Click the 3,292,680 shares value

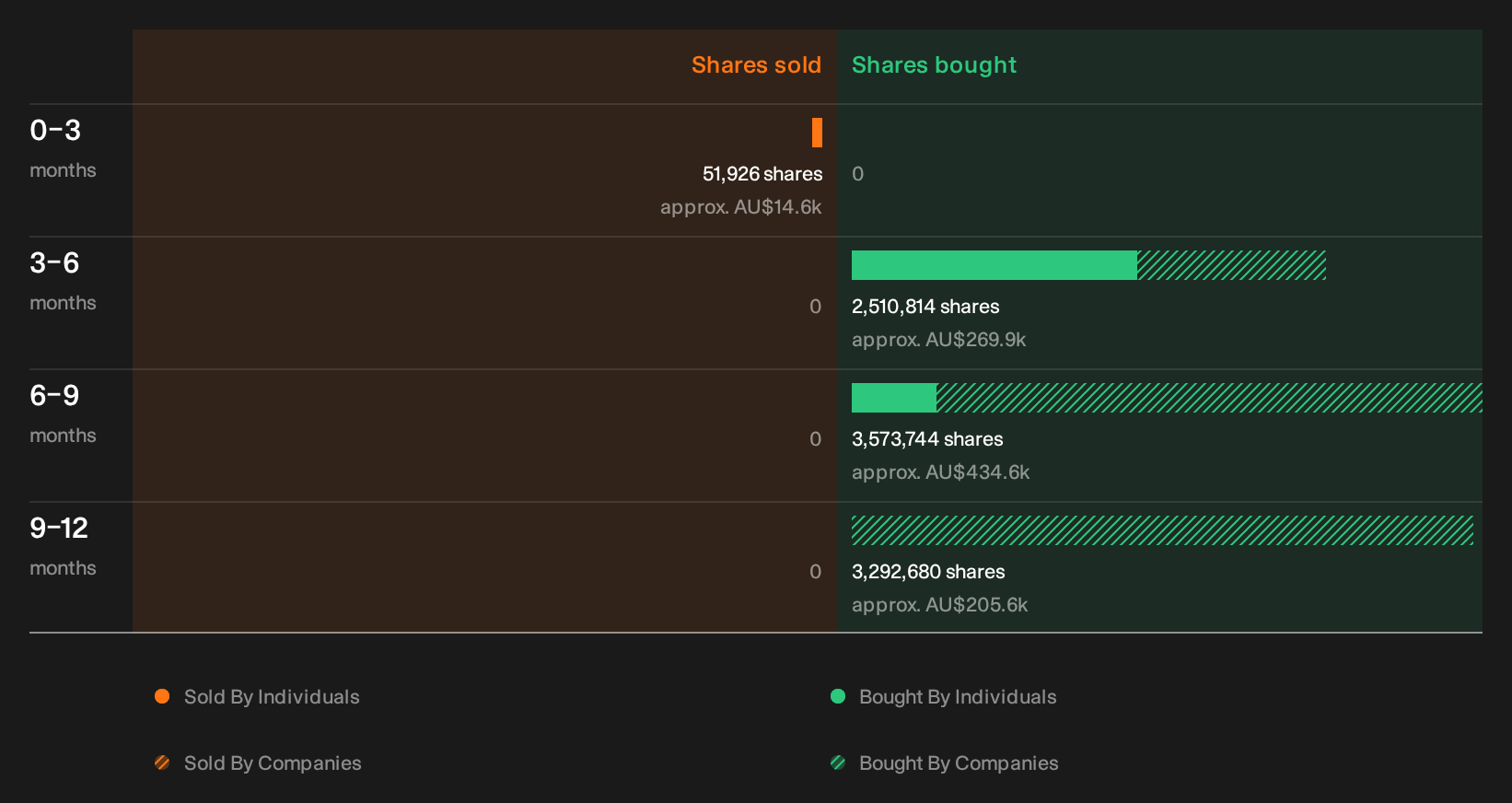(928, 572)
